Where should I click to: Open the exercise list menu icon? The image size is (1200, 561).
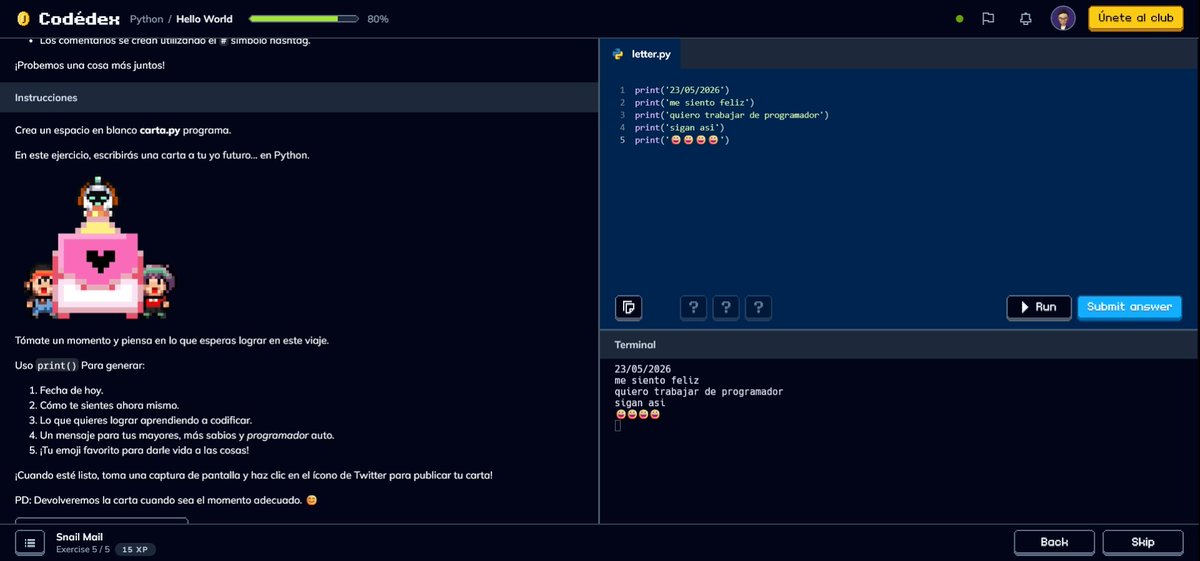tap(30, 542)
